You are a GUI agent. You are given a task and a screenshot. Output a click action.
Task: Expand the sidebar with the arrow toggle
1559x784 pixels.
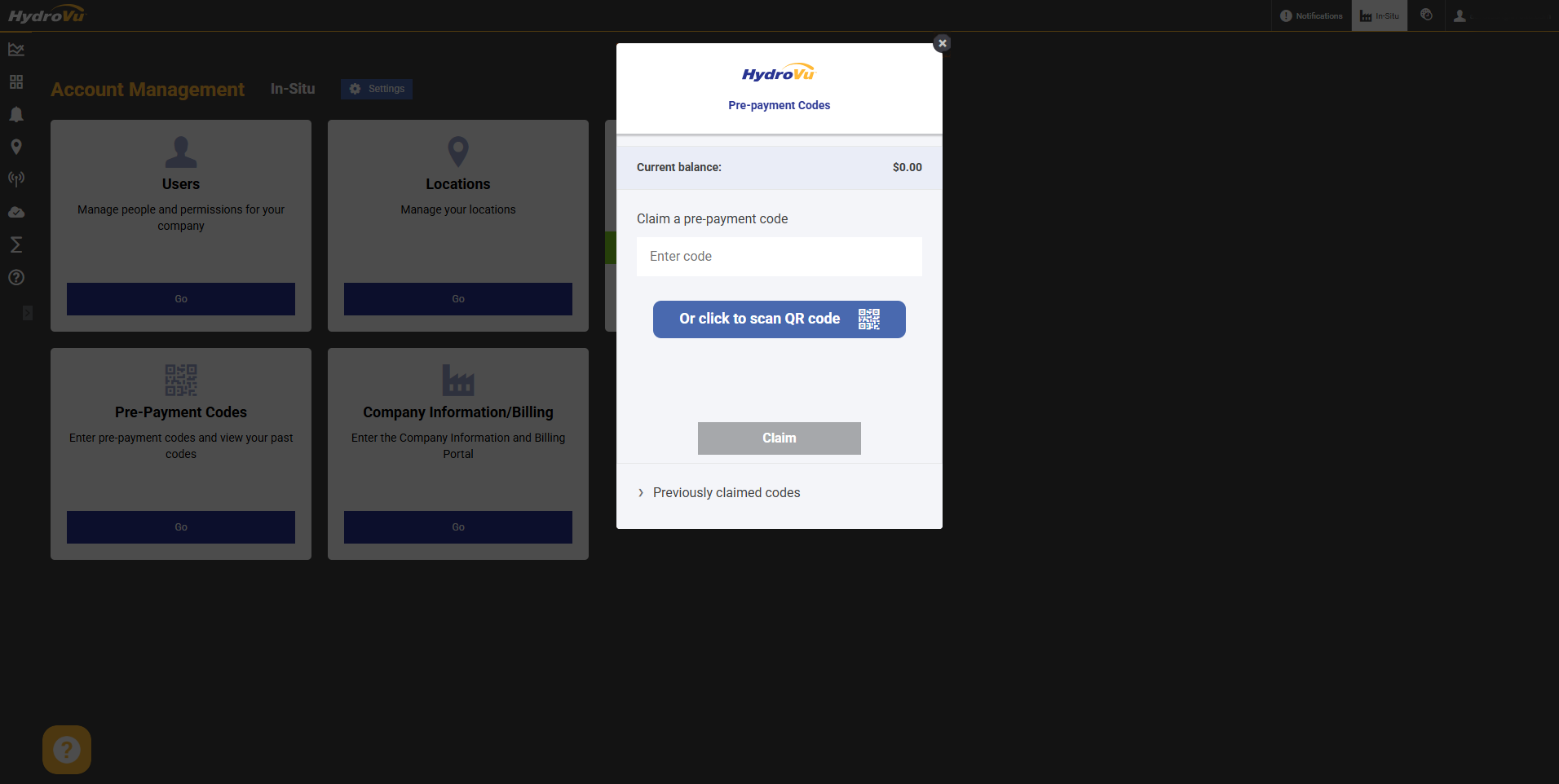click(28, 313)
